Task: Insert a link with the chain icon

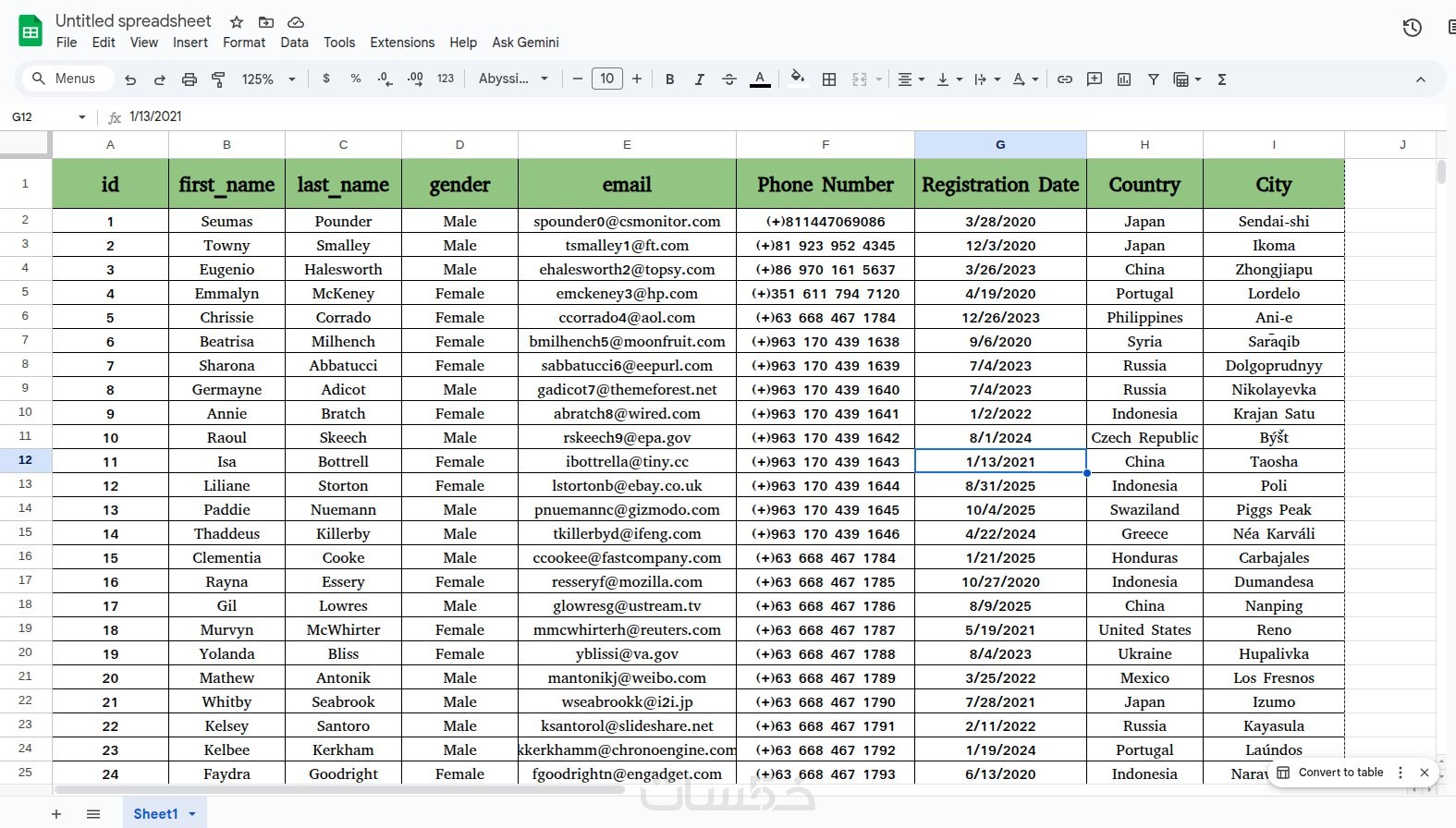Action: click(1065, 79)
